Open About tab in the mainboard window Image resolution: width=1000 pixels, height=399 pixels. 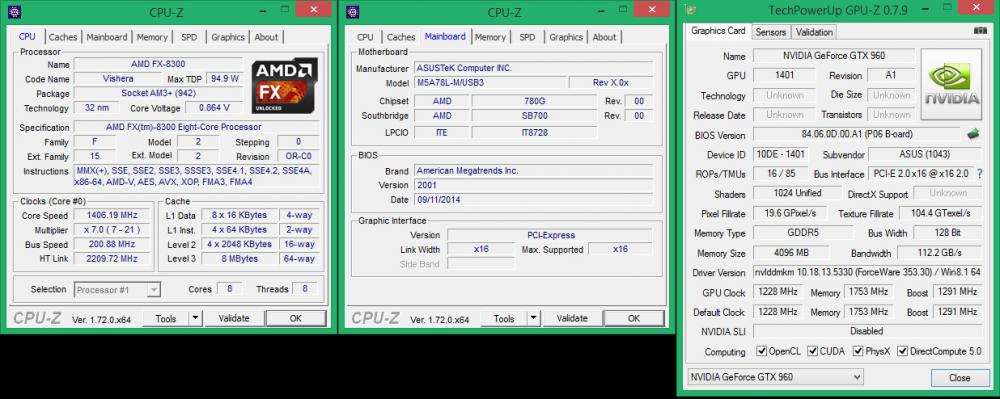[x=604, y=37]
